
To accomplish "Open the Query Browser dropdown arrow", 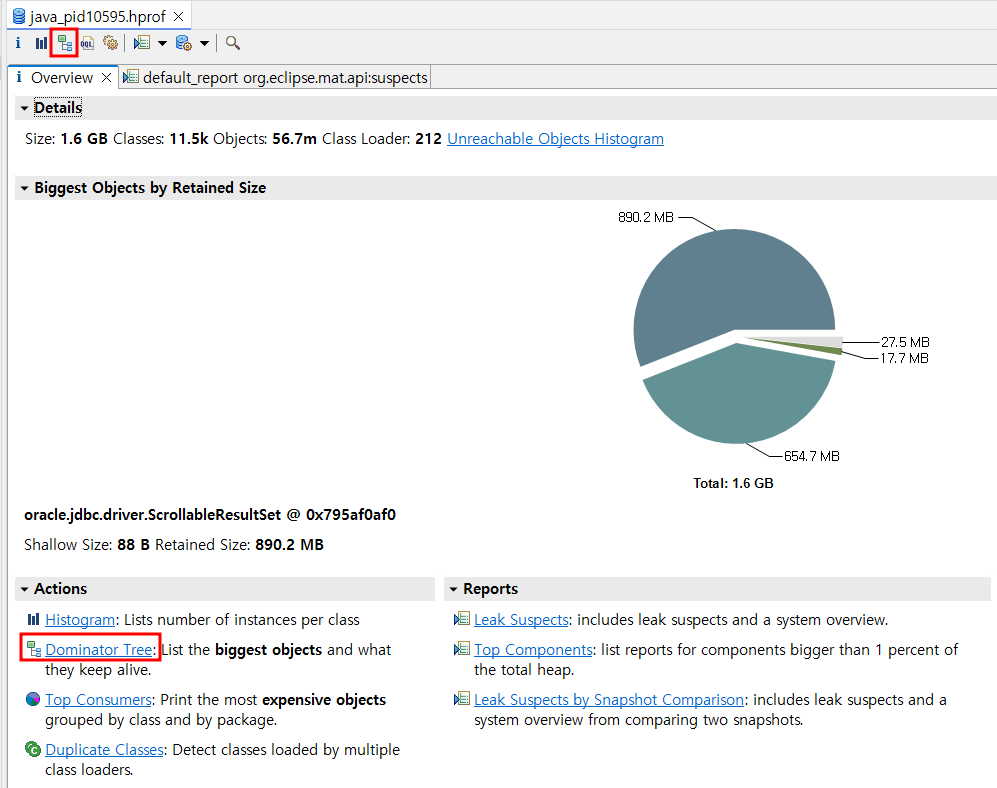I will pos(204,43).
